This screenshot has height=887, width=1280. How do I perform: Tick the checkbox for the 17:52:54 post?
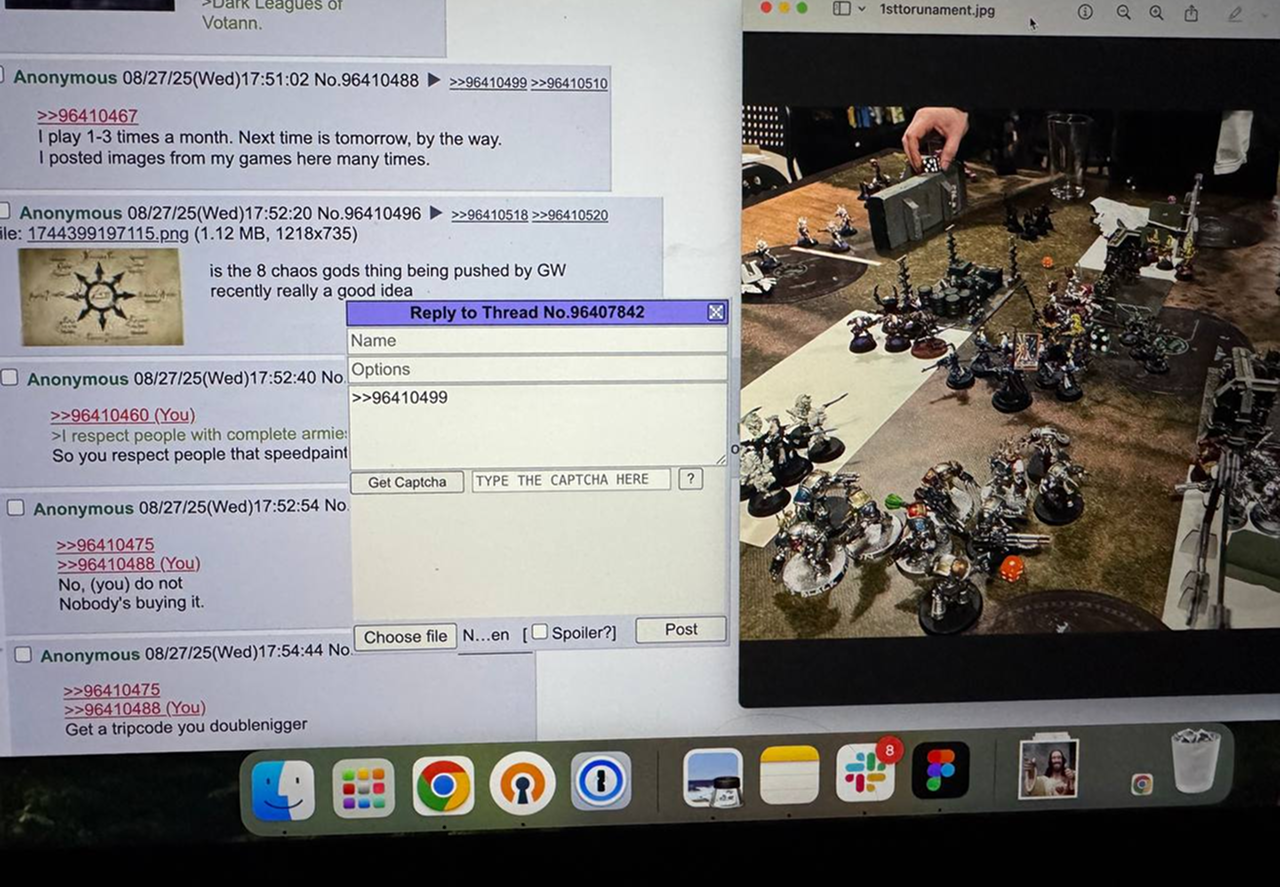pos(15,508)
